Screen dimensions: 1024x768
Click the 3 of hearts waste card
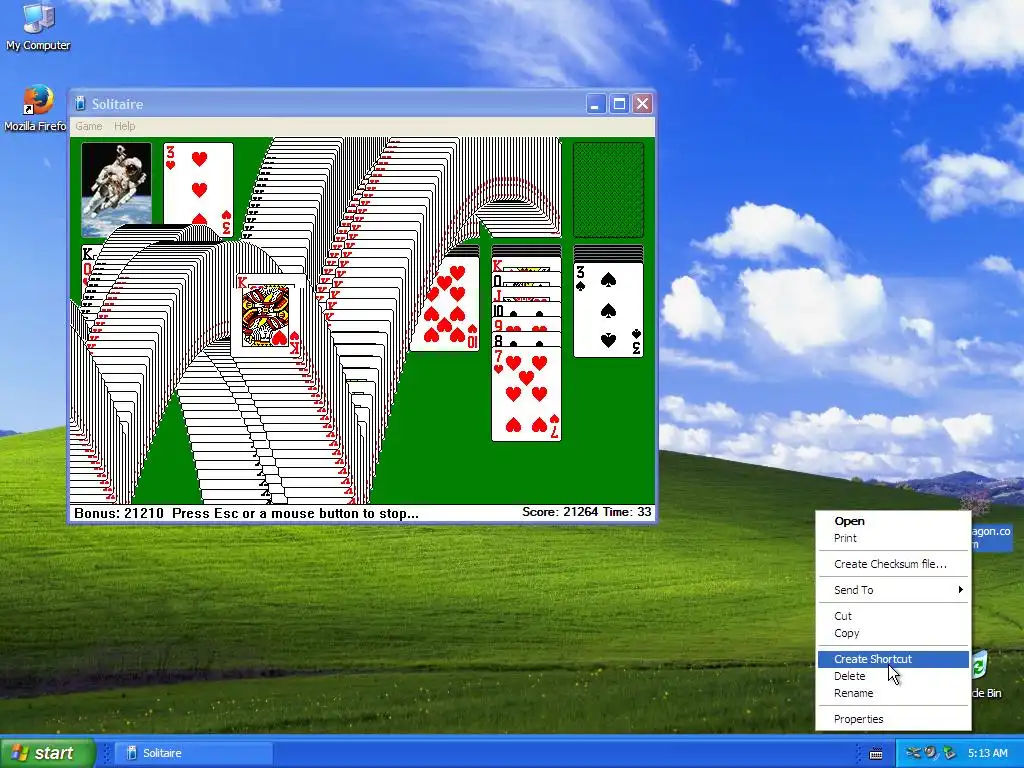click(x=199, y=189)
